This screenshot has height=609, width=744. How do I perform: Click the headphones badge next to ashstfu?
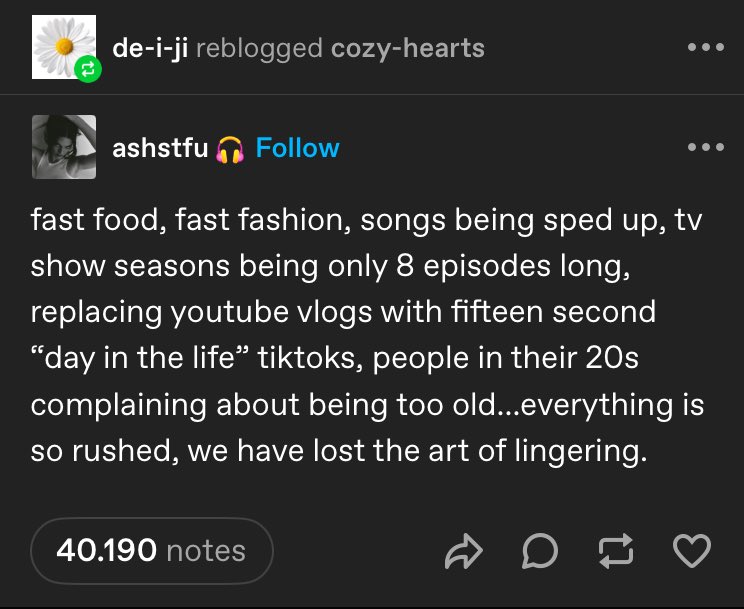point(231,148)
